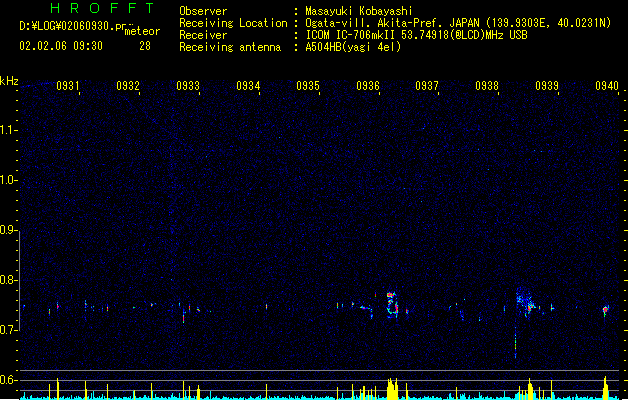The width and height of the screenshot is (629, 400).
Task: Click the 0933 time marker
Action: click(x=188, y=86)
